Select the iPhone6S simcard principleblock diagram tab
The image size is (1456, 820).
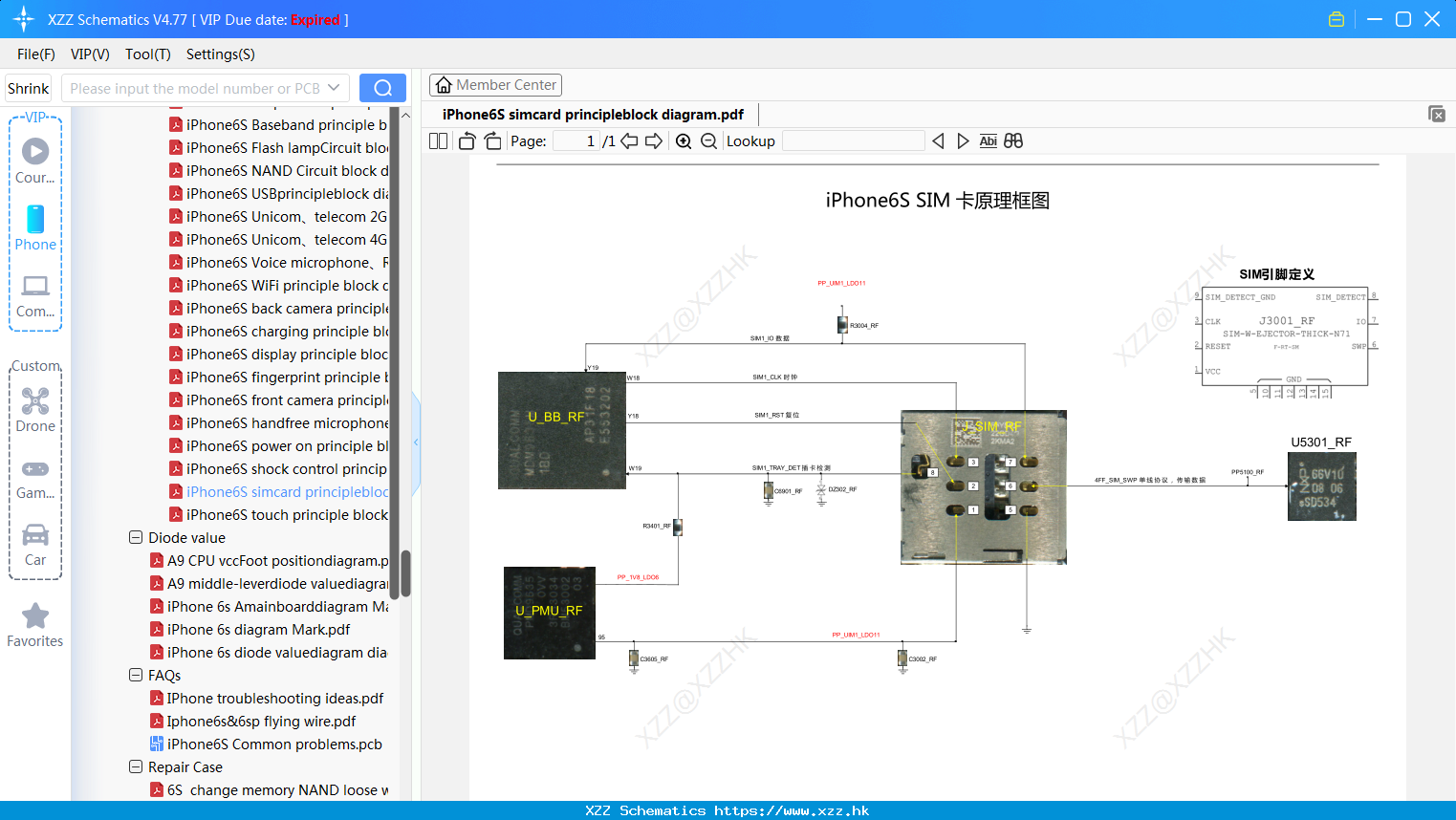(x=593, y=115)
